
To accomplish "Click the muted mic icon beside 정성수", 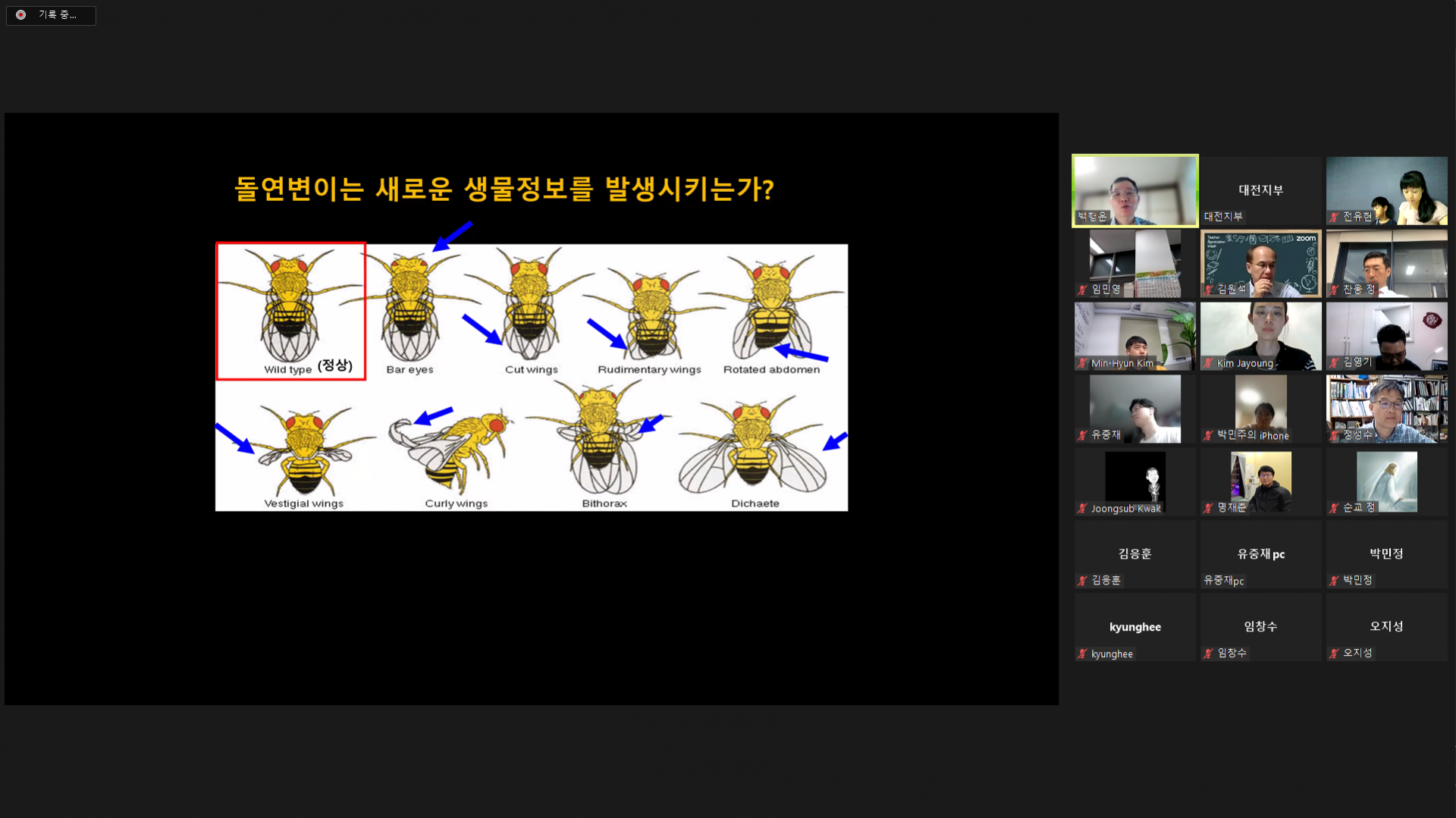I will (1335, 435).
